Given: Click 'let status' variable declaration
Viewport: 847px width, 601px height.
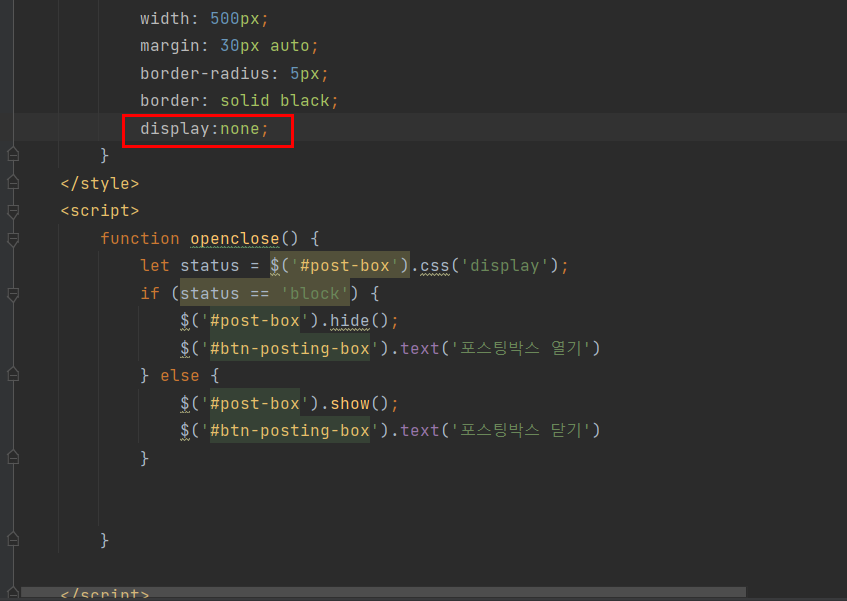Looking at the screenshot, I should click(189, 266).
